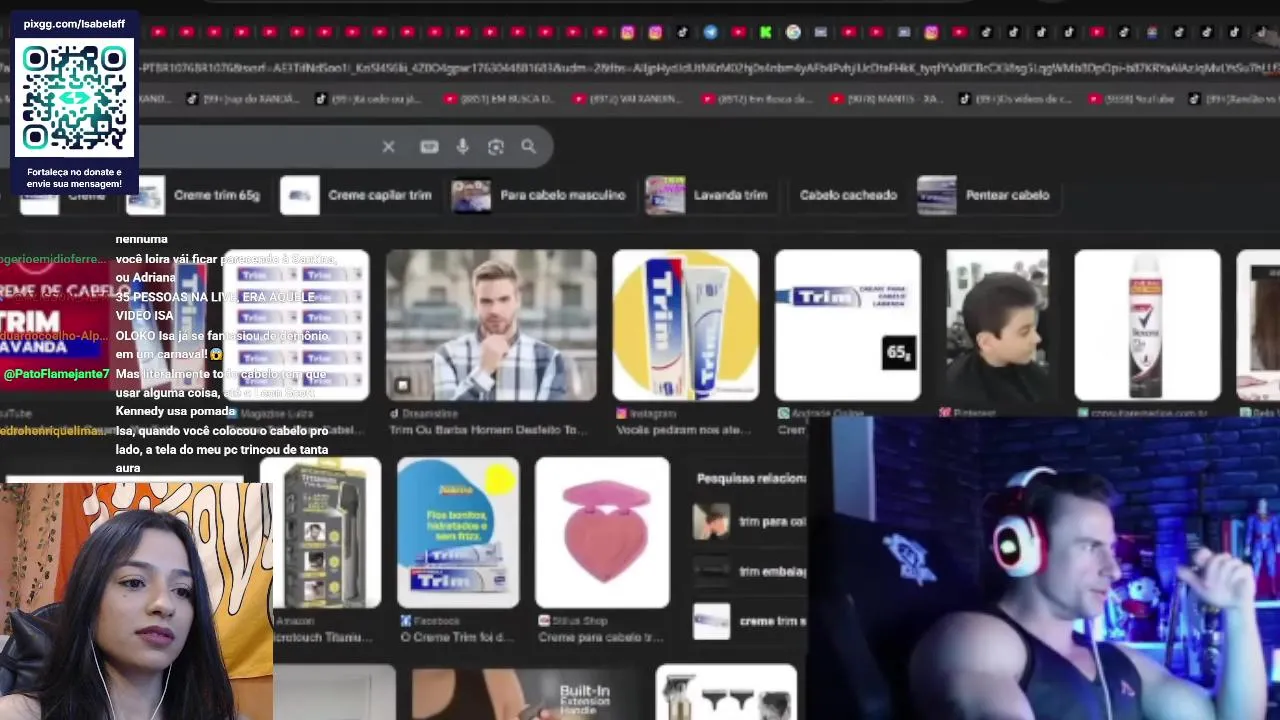Image resolution: width=1280 pixels, height=720 pixels.
Task: Open the Rexona deodorant spray image
Action: coord(1147,325)
